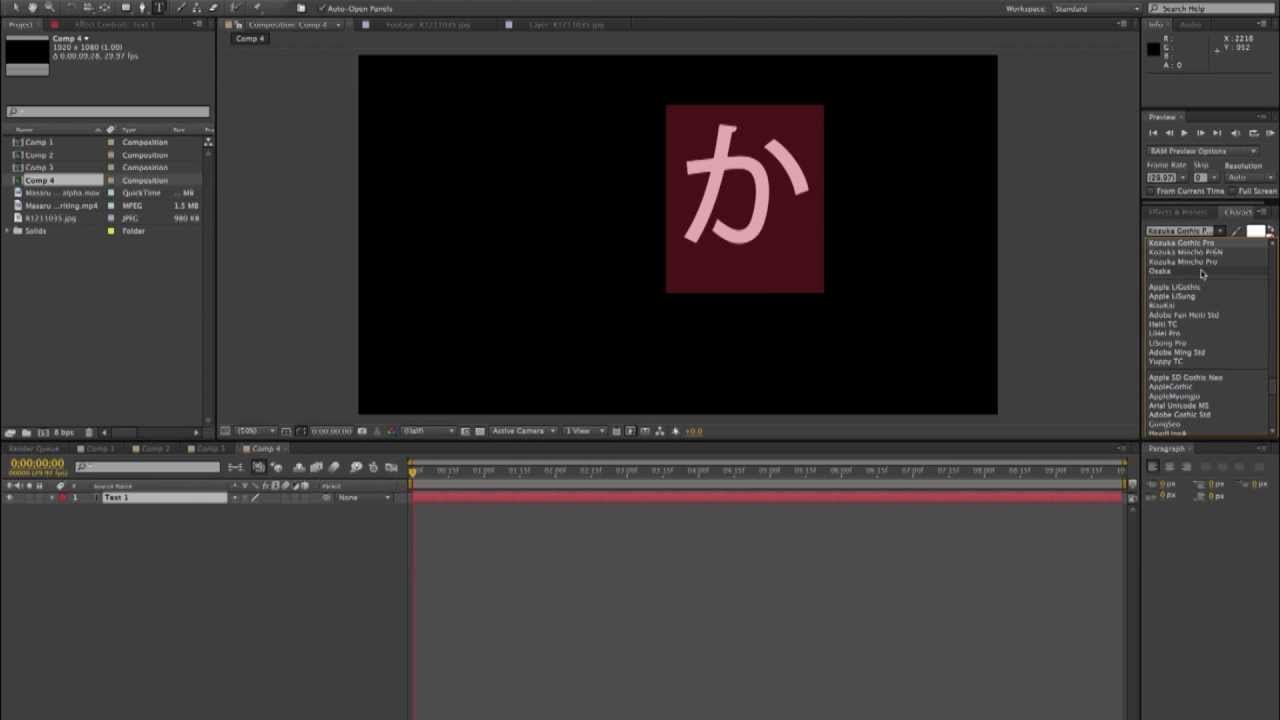Click the Text 1 red layer bar

768,497
